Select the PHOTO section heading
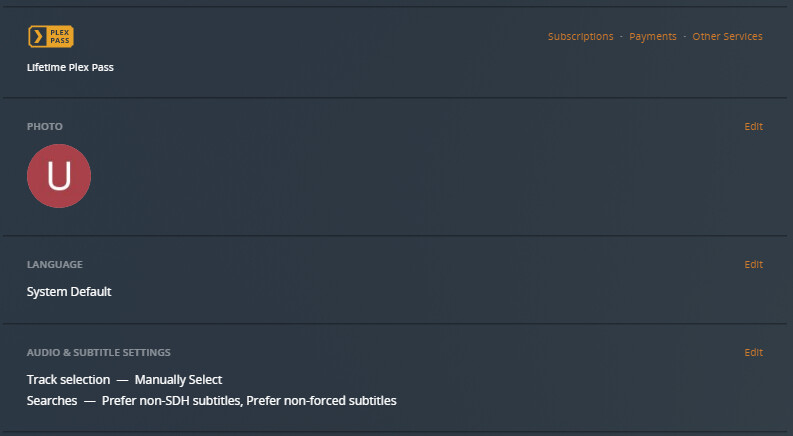The width and height of the screenshot is (793, 436). (45, 127)
